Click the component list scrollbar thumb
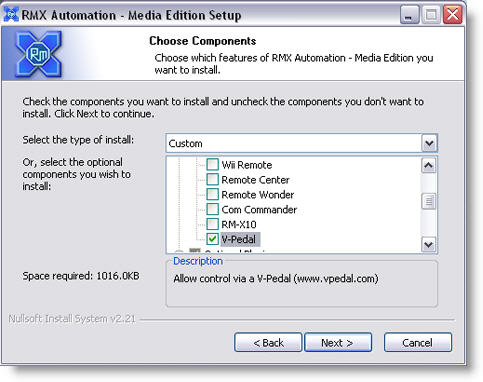 429,201
